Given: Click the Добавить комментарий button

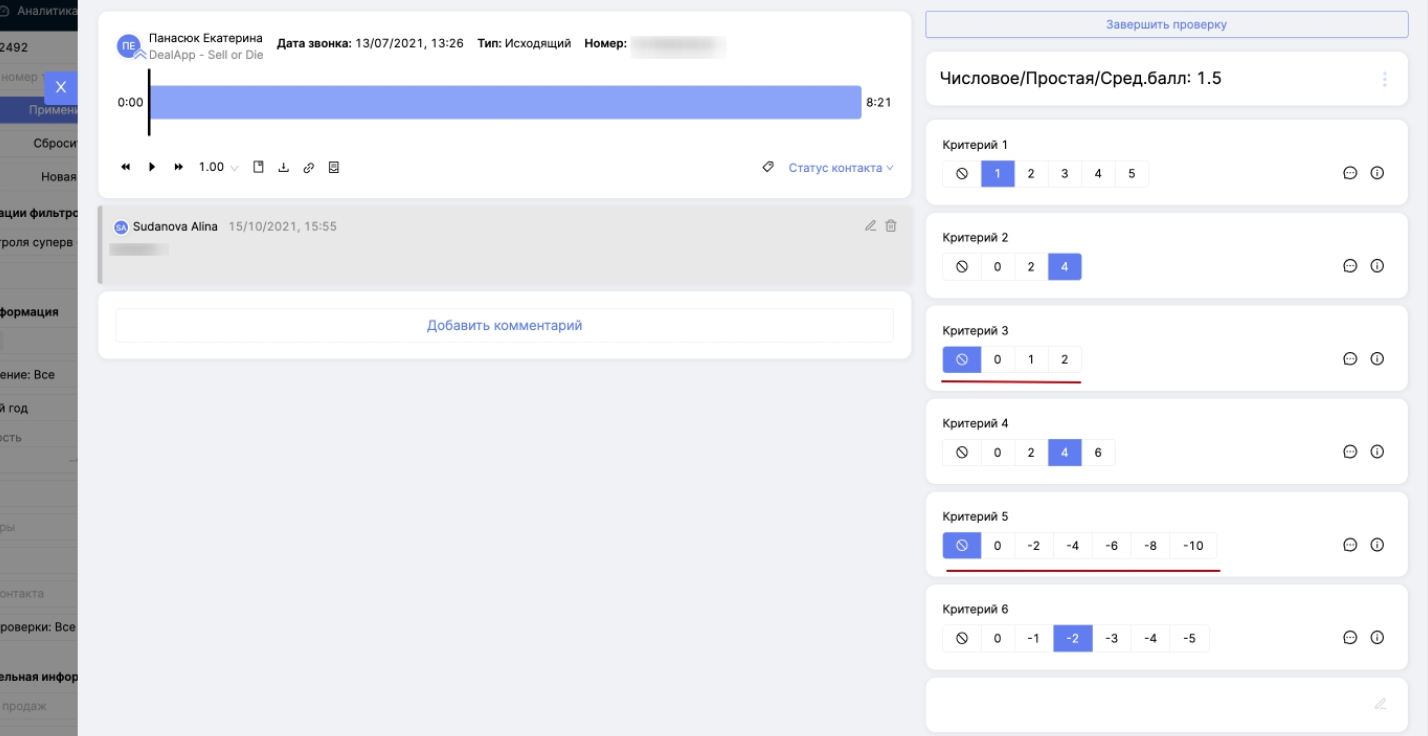Looking at the screenshot, I should [504, 325].
